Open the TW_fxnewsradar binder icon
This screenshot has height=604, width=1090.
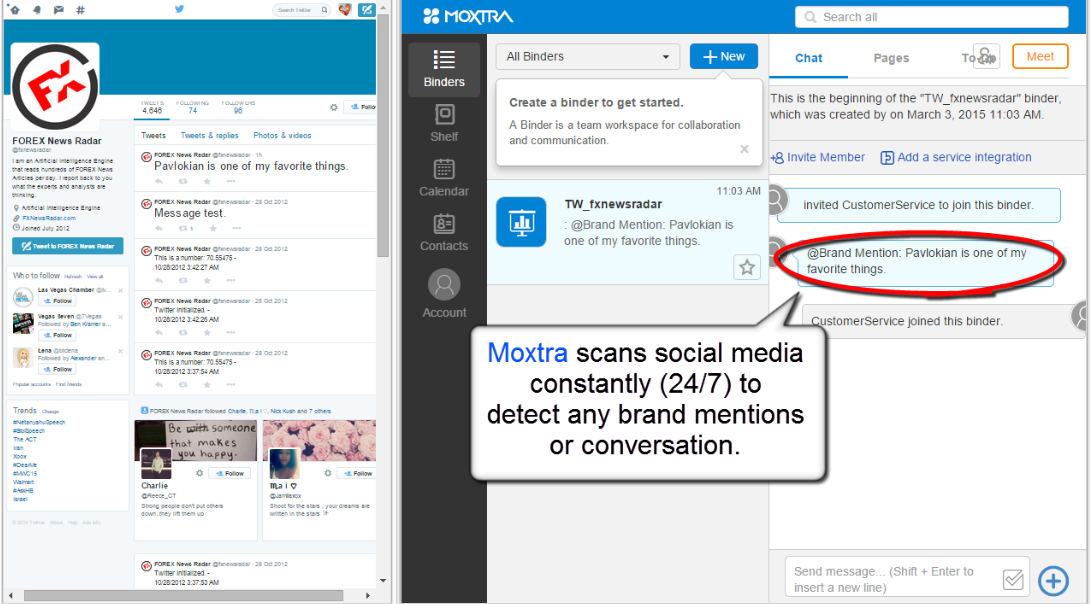coord(521,222)
